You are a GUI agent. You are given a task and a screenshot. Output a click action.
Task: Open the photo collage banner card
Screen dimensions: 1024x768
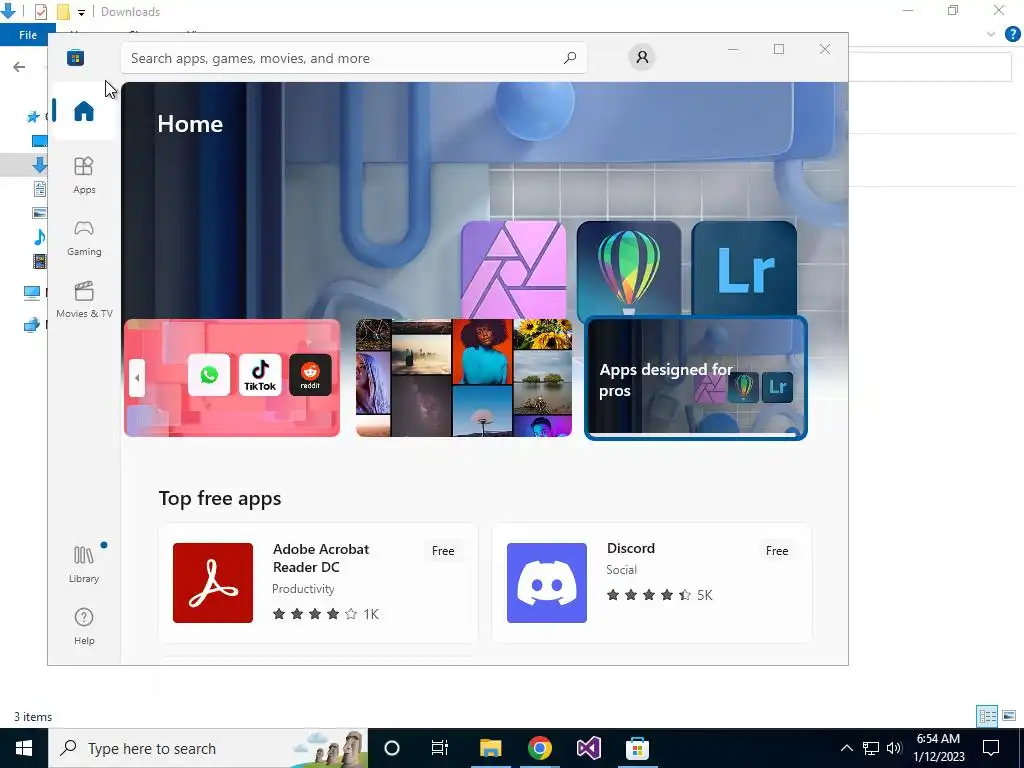[464, 377]
